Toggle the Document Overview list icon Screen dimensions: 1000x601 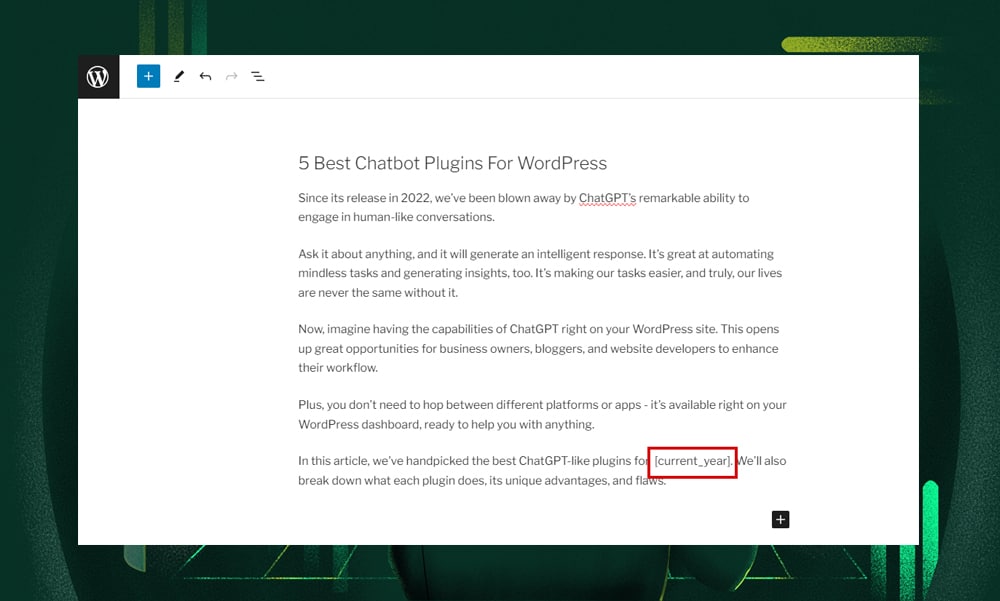[258, 76]
